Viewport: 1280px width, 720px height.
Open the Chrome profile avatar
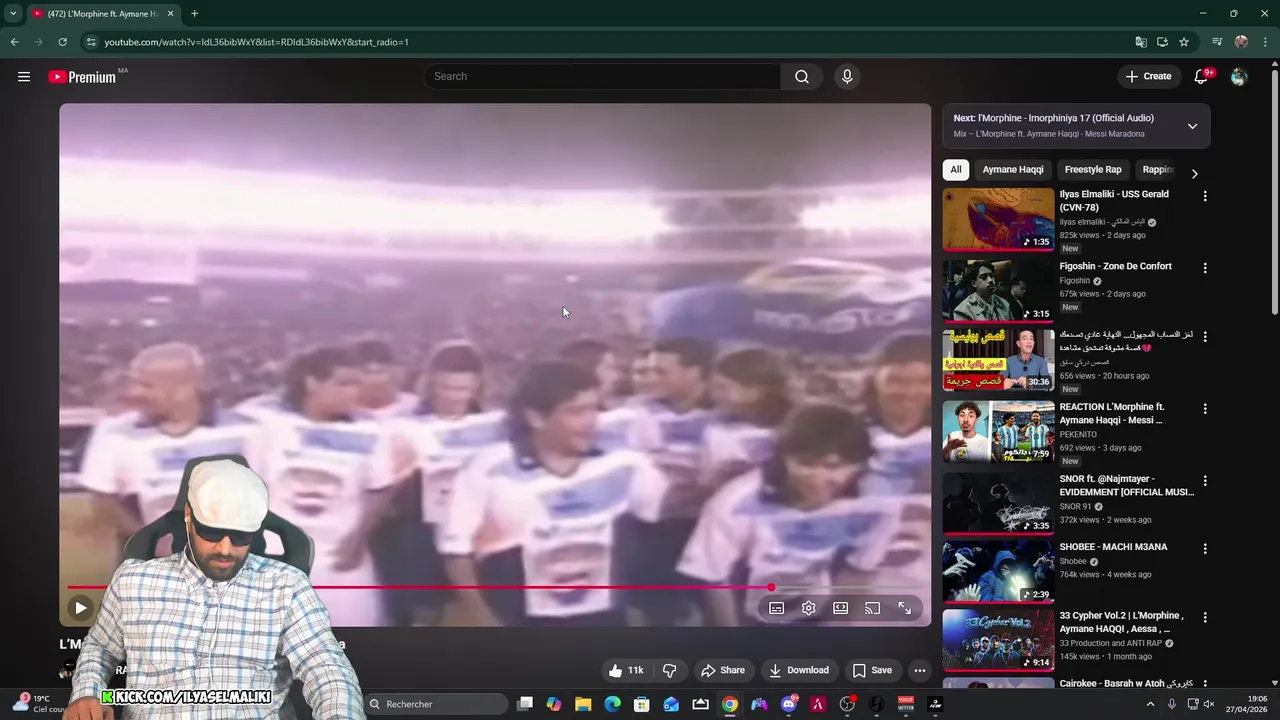click(1241, 42)
